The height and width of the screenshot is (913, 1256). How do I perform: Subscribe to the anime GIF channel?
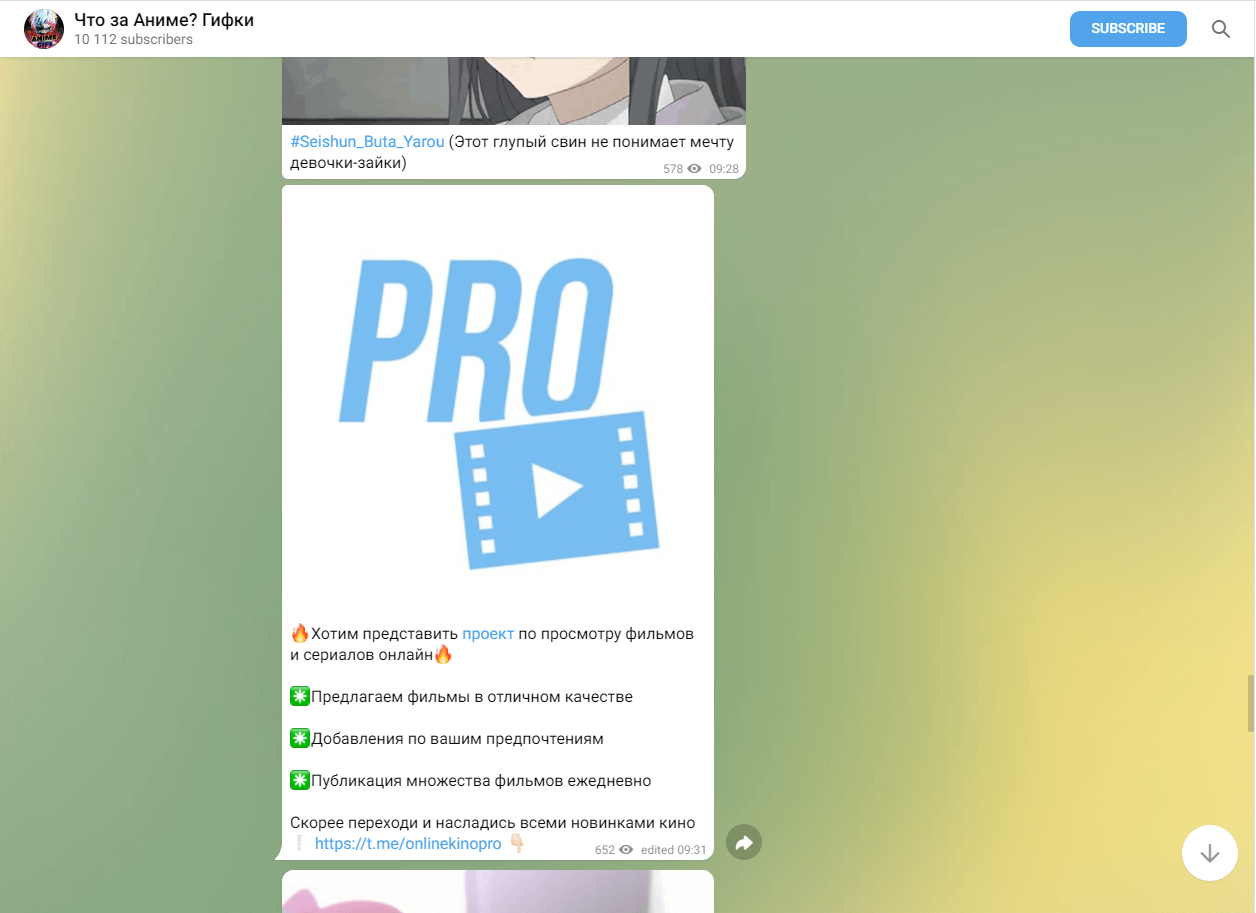pyautogui.click(x=1128, y=29)
